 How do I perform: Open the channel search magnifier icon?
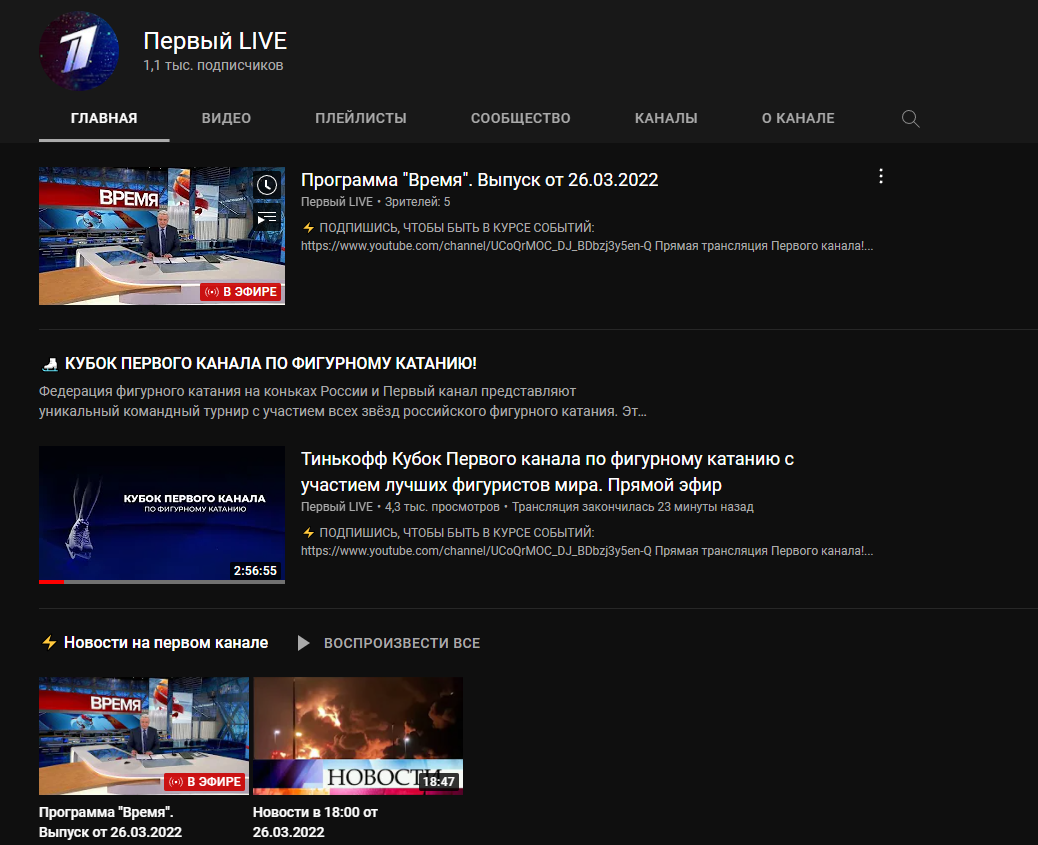[x=910, y=118]
